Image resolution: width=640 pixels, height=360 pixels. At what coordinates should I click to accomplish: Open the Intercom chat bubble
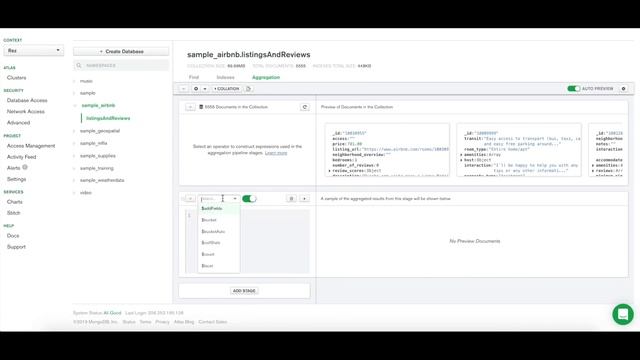click(x=622, y=314)
